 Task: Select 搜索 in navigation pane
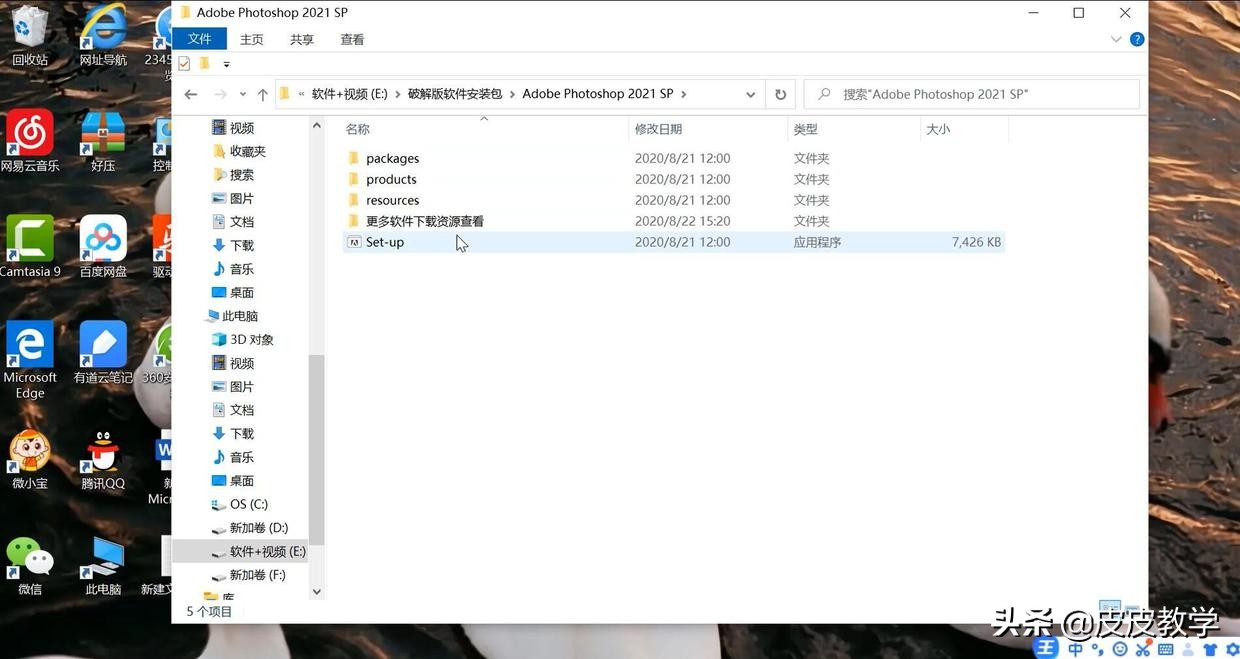[241, 175]
